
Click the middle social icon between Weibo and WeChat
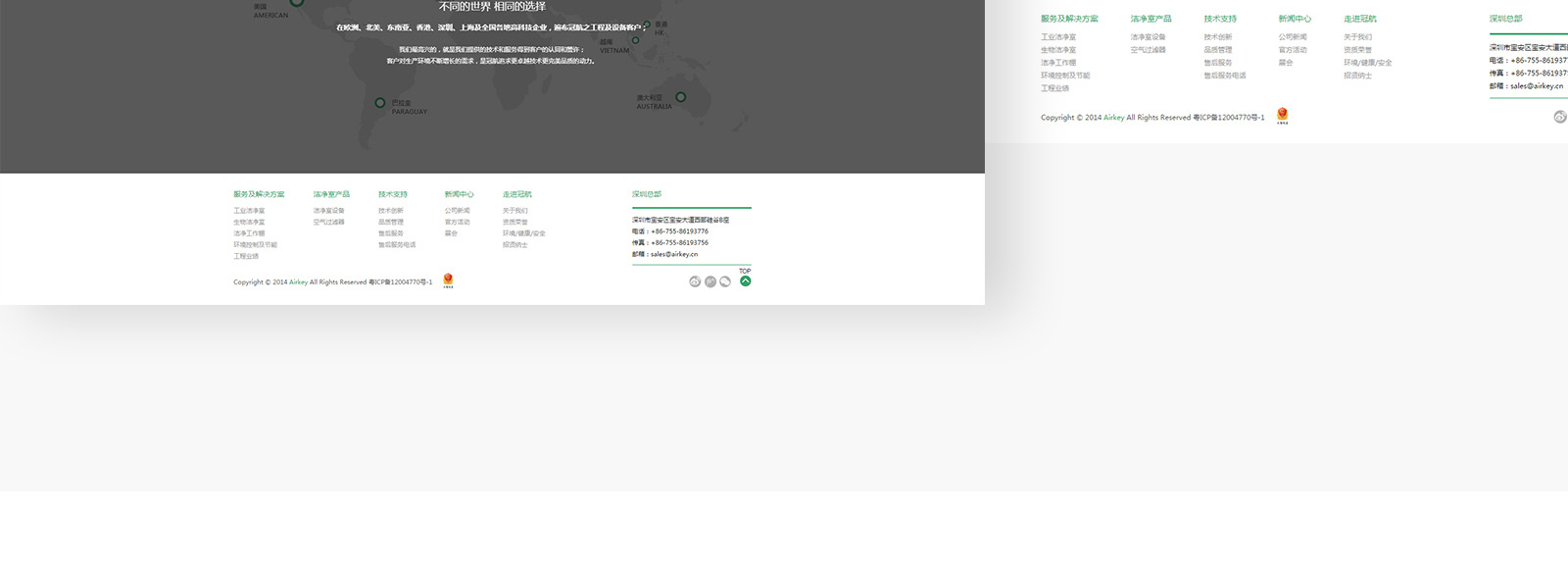pyautogui.click(x=710, y=281)
